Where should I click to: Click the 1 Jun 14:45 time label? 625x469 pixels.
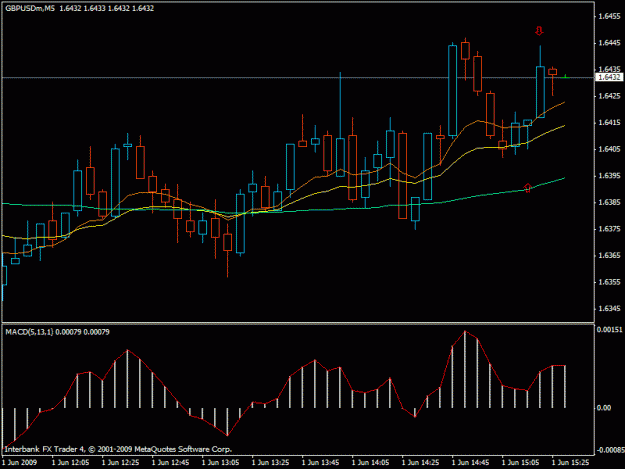(470, 463)
